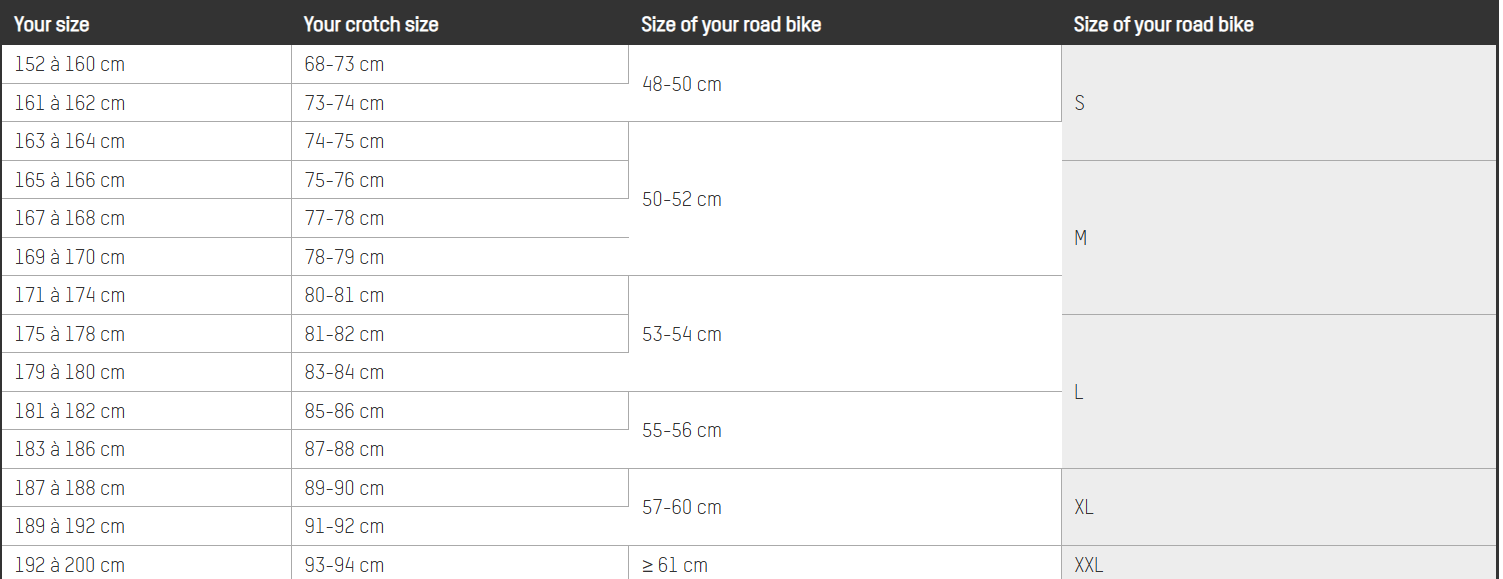The width and height of the screenshot is (1503, 579).
Task: Click the M size cell
Action: (1080, 238)
